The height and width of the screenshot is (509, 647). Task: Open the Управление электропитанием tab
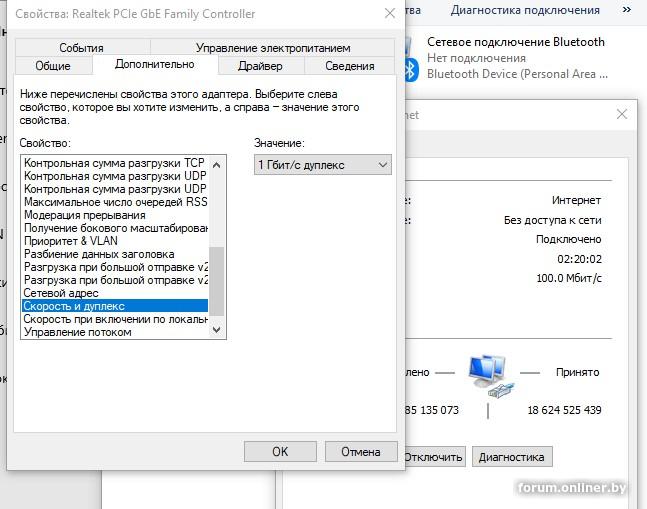tap(273, 47)
